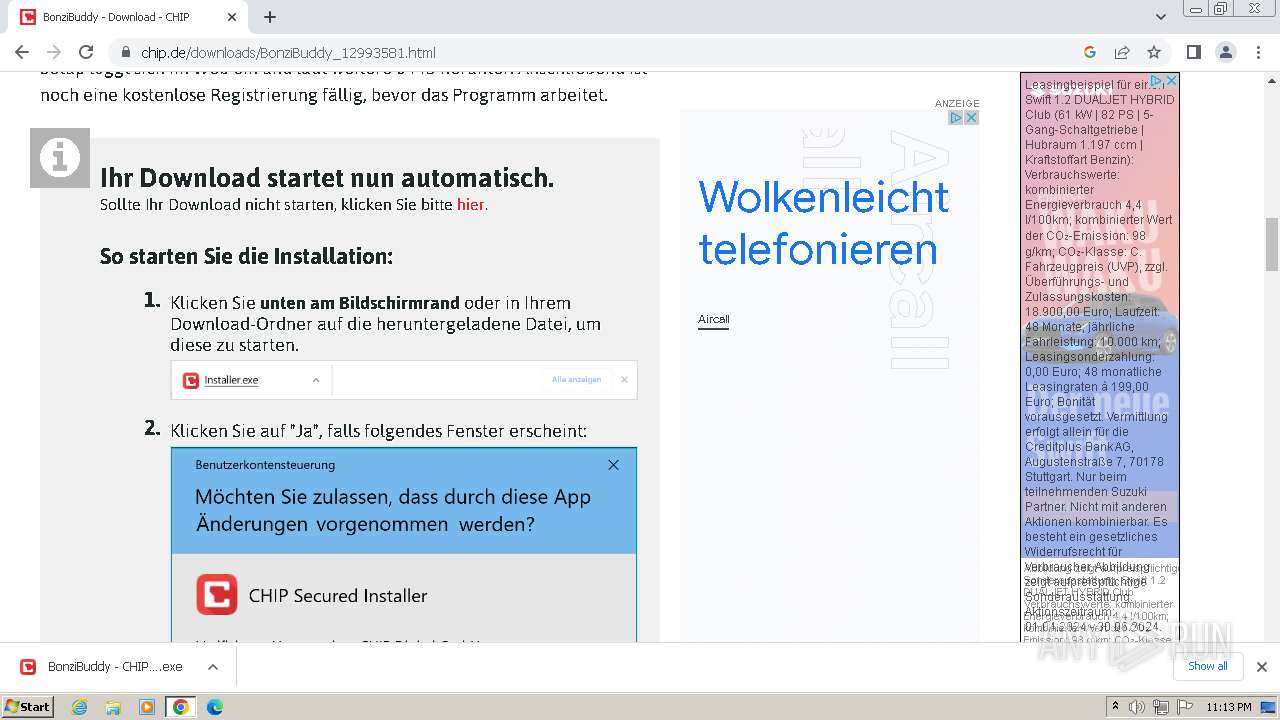Open the Chrome profile avatar

click(x=1226, y=52)
